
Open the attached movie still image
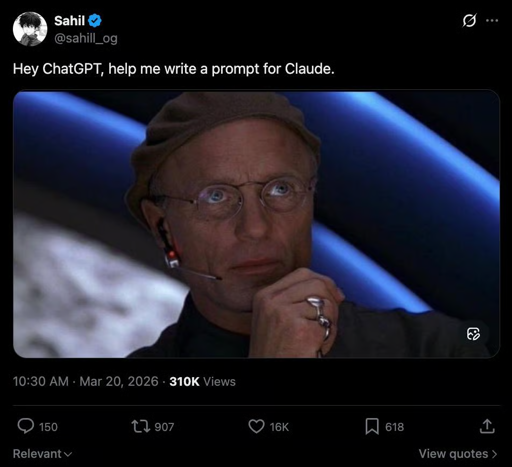click(x=256, y=224)
